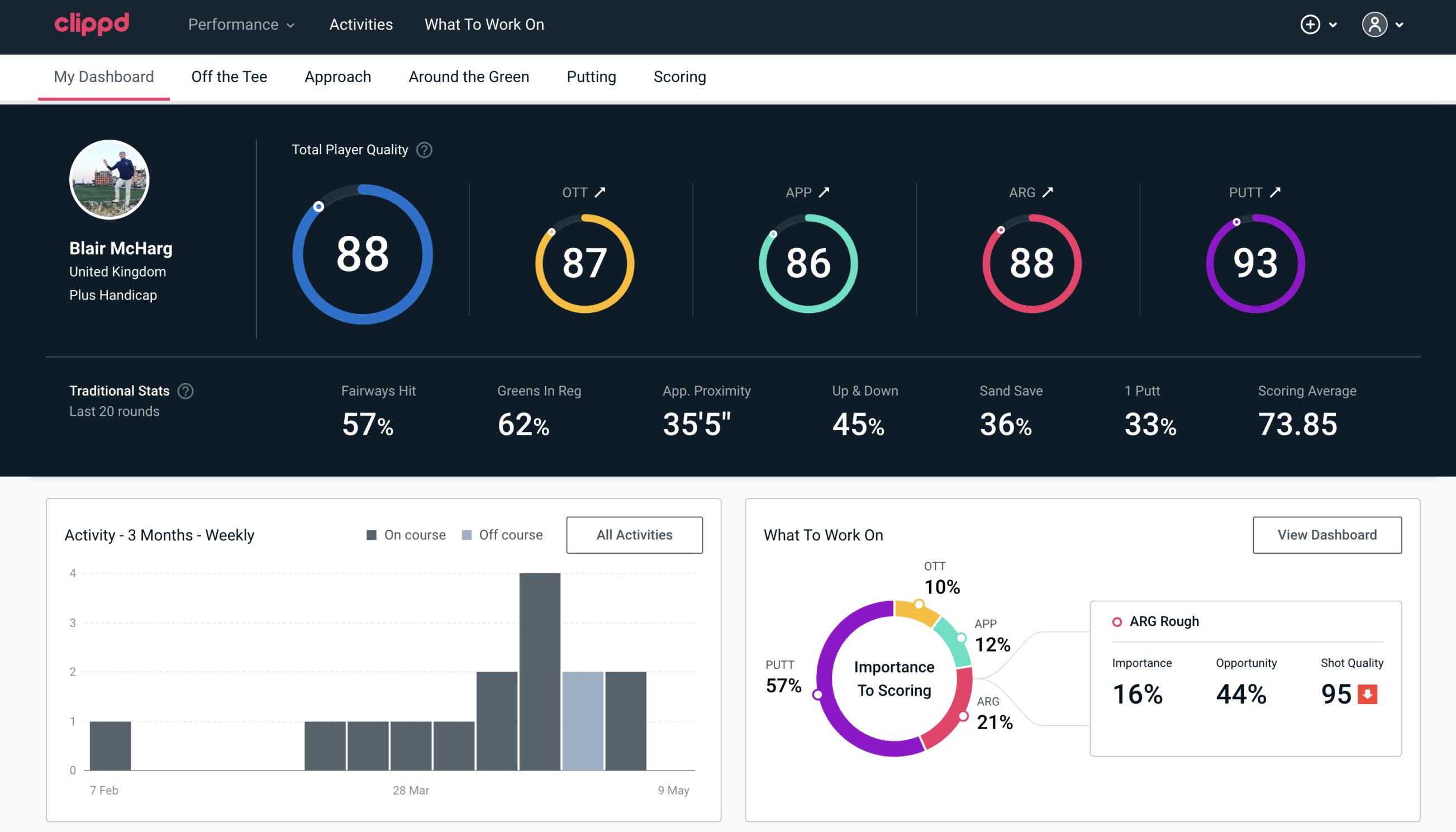Switch to the Putting tab

591,76
